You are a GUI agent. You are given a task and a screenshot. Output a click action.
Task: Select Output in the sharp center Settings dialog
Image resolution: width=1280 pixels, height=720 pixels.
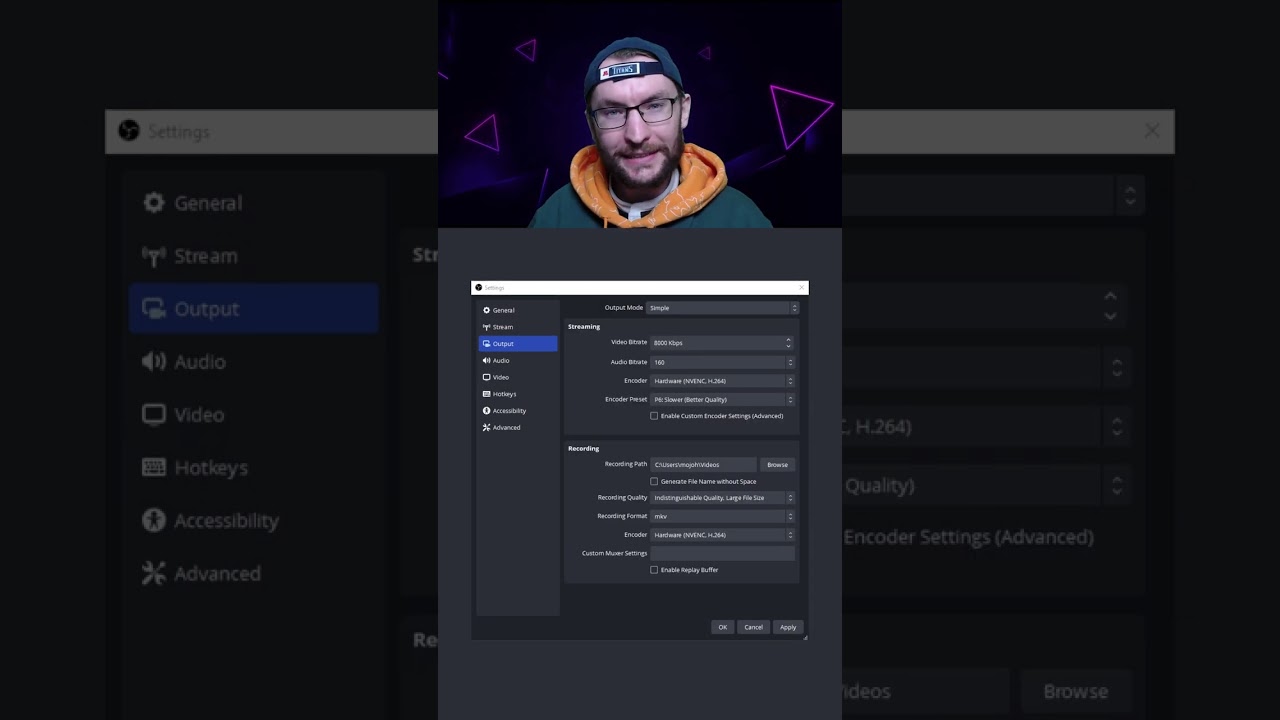(x=518, y=344)
